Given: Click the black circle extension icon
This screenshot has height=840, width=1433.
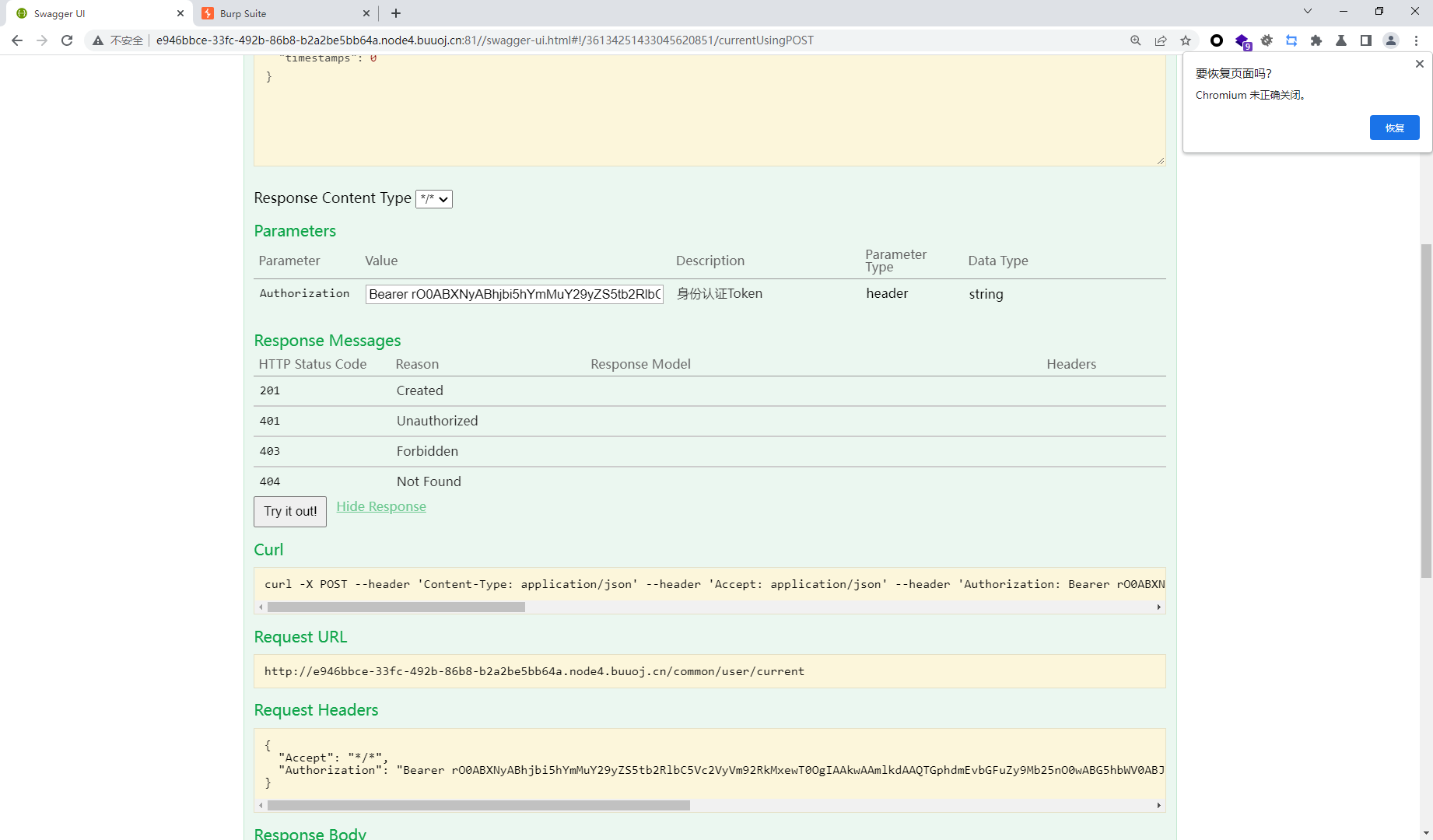Looking at the screenshot, I should 1217,40.
